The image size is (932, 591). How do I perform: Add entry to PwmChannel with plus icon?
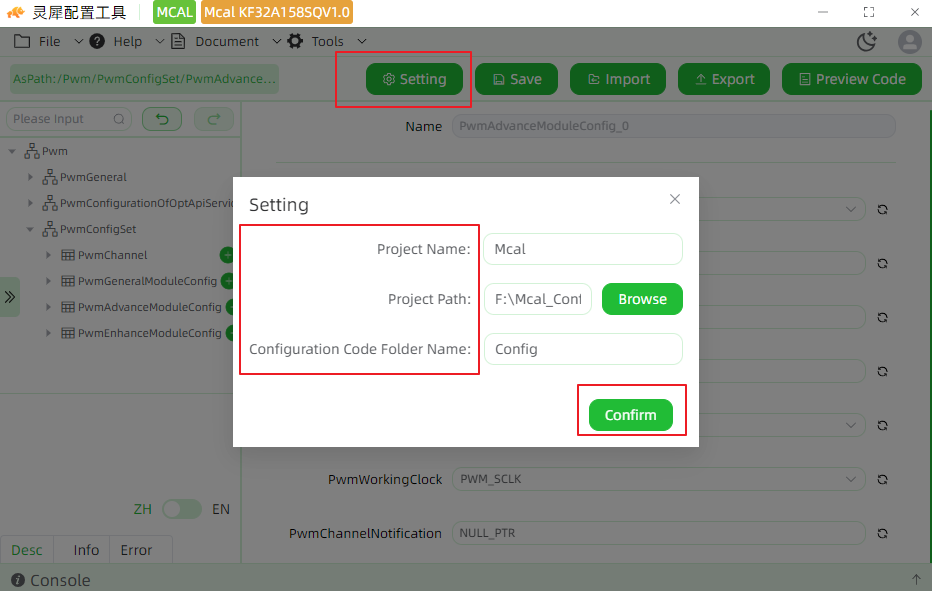click(226, 255)
